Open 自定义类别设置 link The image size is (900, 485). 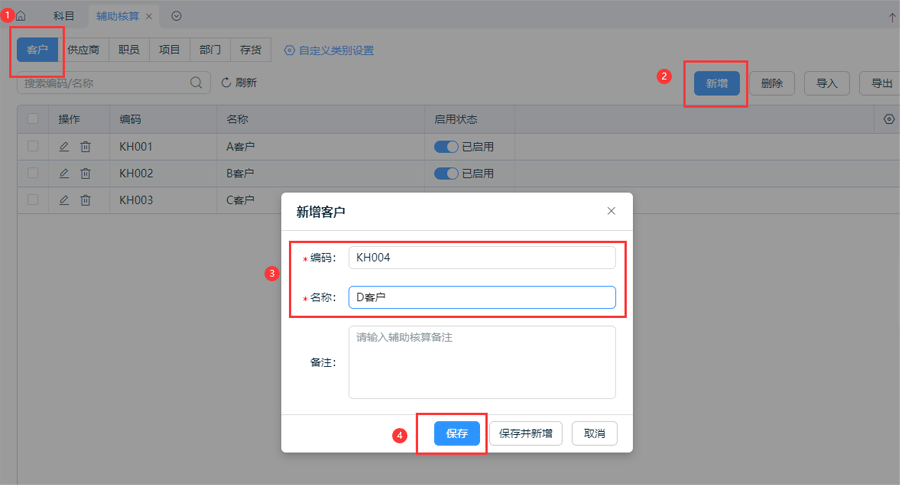click(x=329, y=50)
